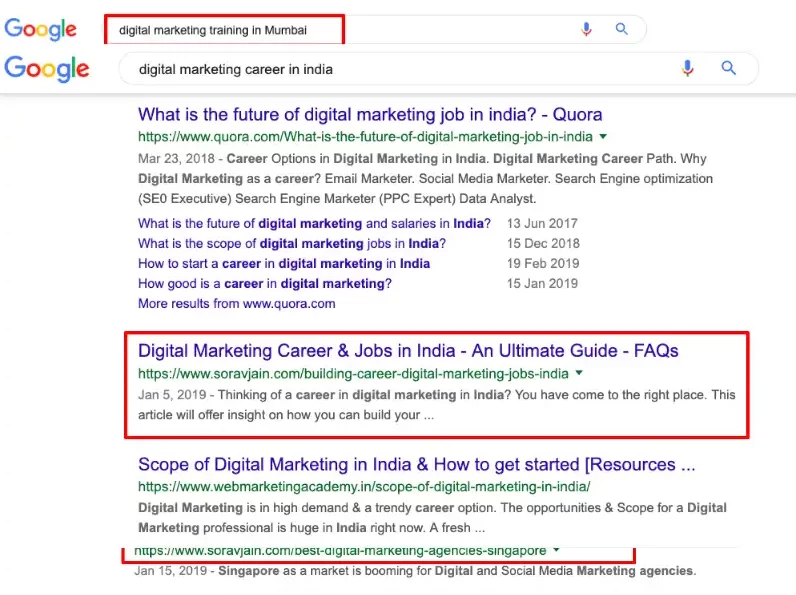Click the snippet starting 'Jan 15, 2019 - Singapore'
Image resolution: width=796 pixels, height=595 pixels.
pos(415,571)
